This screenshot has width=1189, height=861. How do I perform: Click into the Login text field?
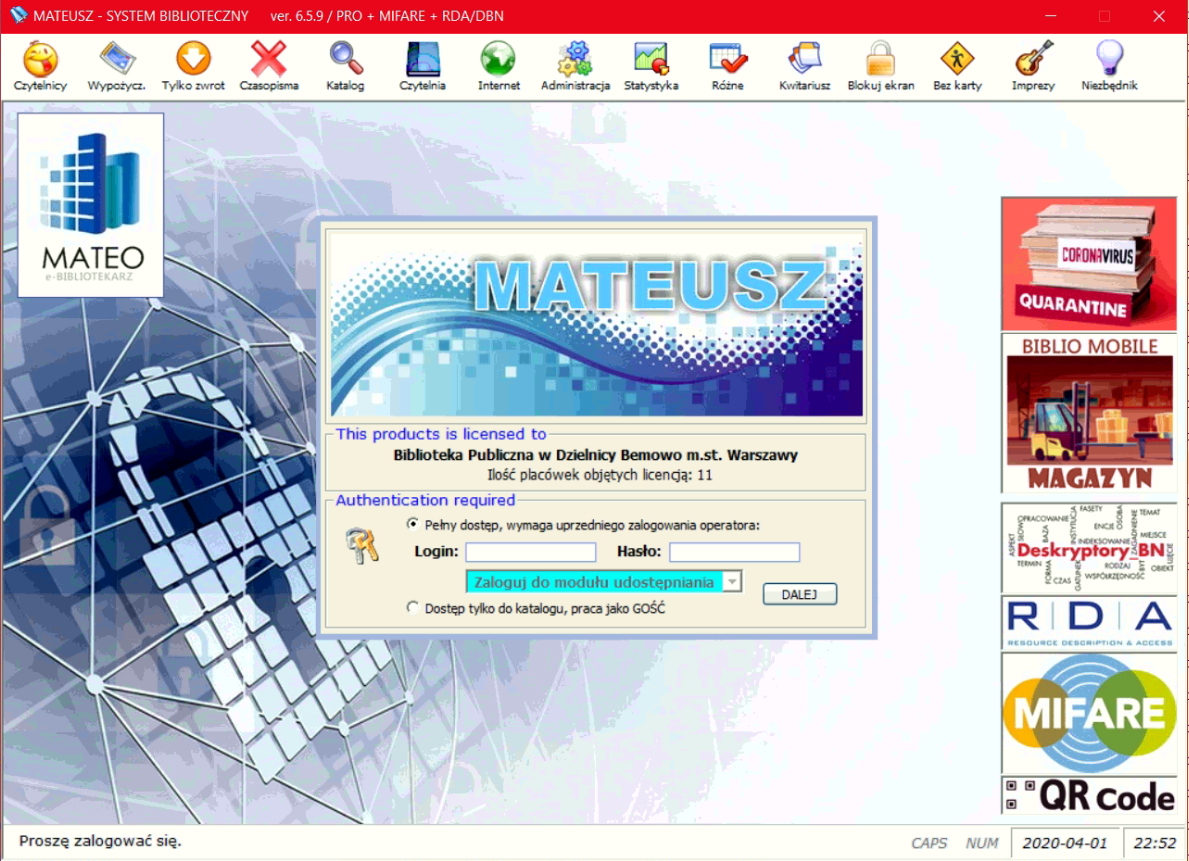530,552
